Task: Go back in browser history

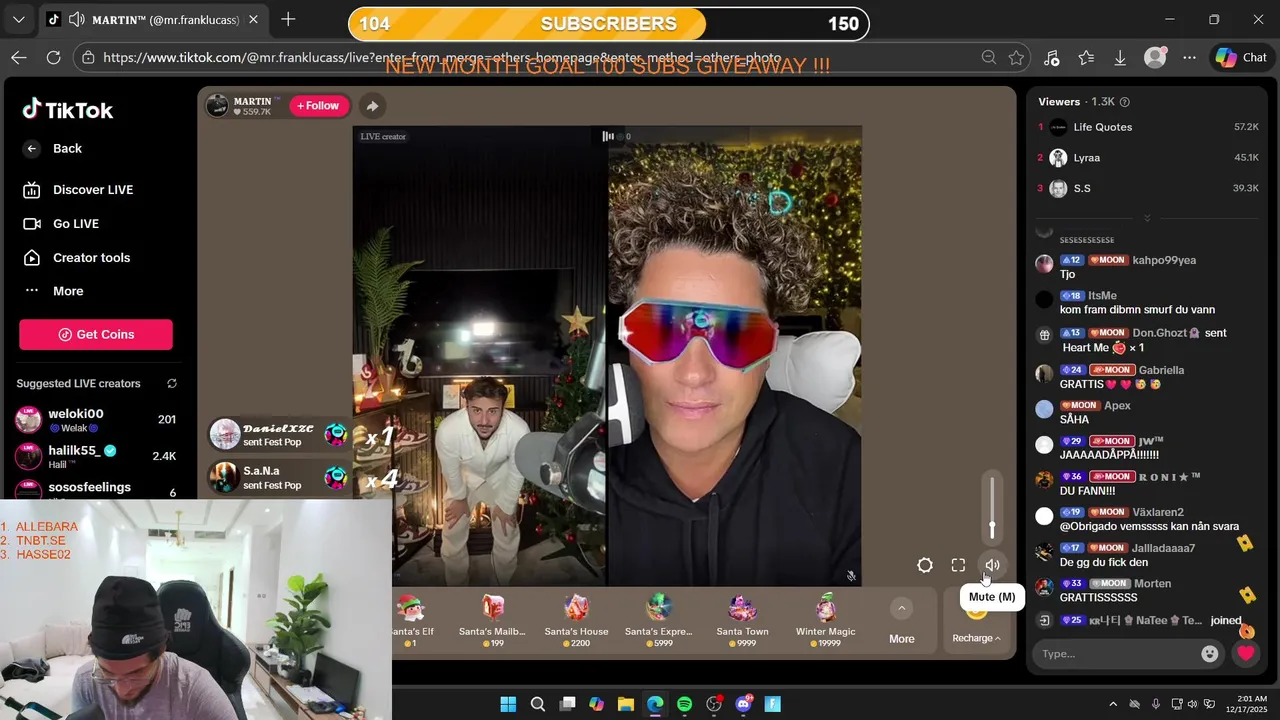Action: pyautogui.click(x=18, y=58)
